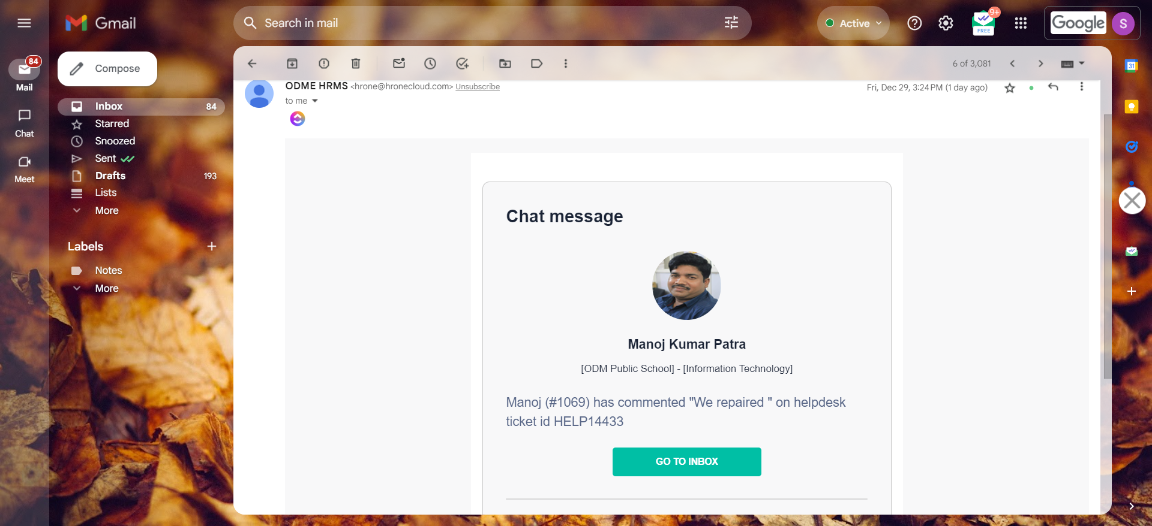
Task: Open the input tools keyboard dropdown
Action: coord(1072,63)
